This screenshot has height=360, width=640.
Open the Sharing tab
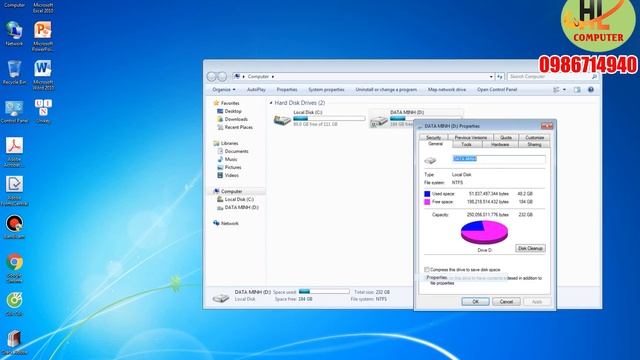[x=534, y=144]
